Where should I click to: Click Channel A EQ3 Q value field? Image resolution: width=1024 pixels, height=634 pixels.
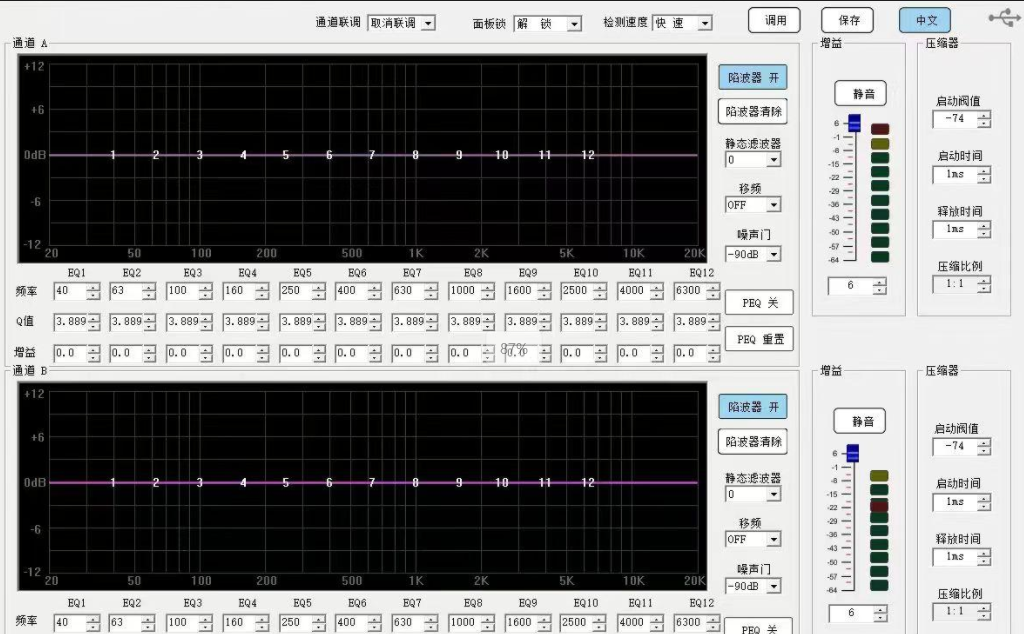pos(184,321)
